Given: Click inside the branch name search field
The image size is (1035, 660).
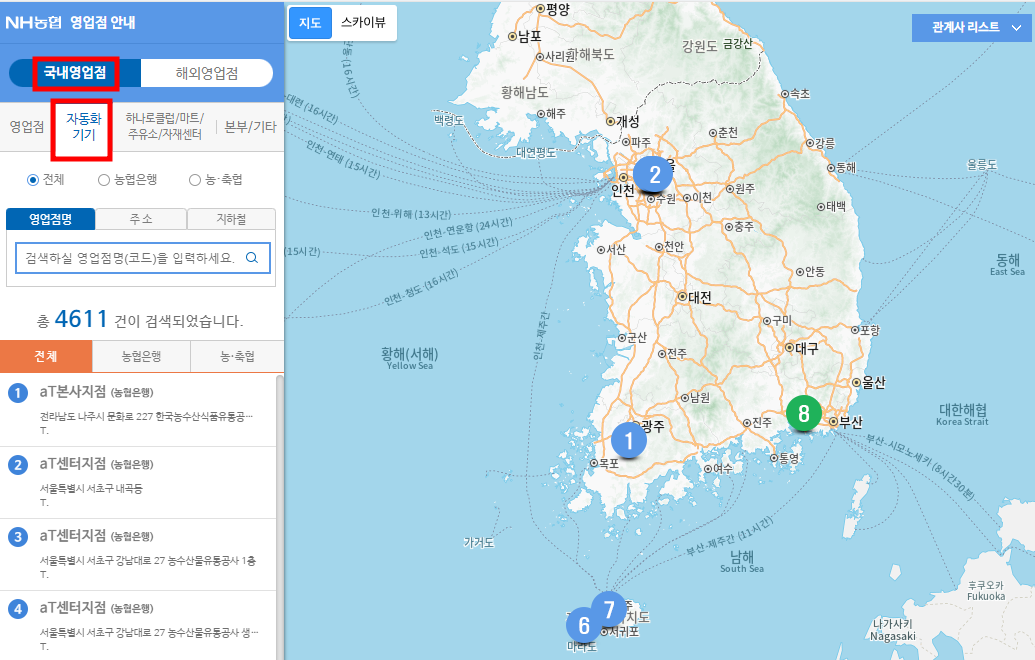Looking at the screenshot, I should coord(130,258).
